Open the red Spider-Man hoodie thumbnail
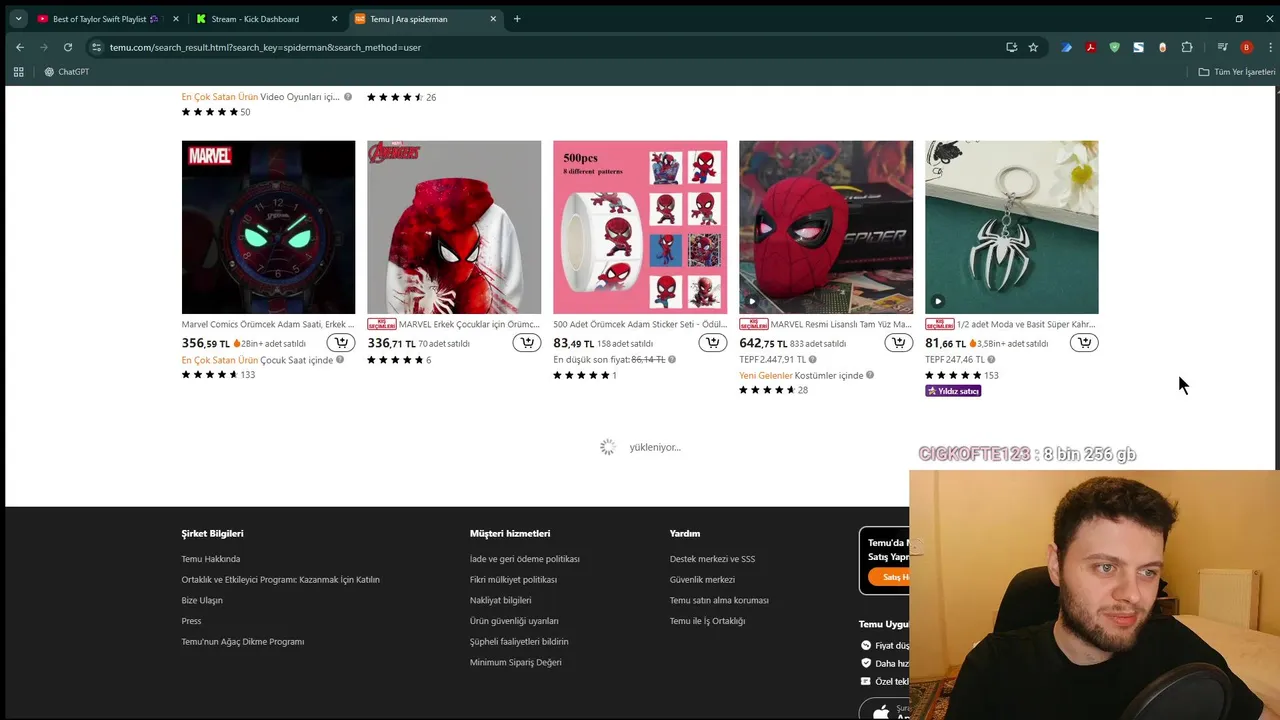This screenshot has width=1280, height=720. pyautogui.click(x=454, y=227)
